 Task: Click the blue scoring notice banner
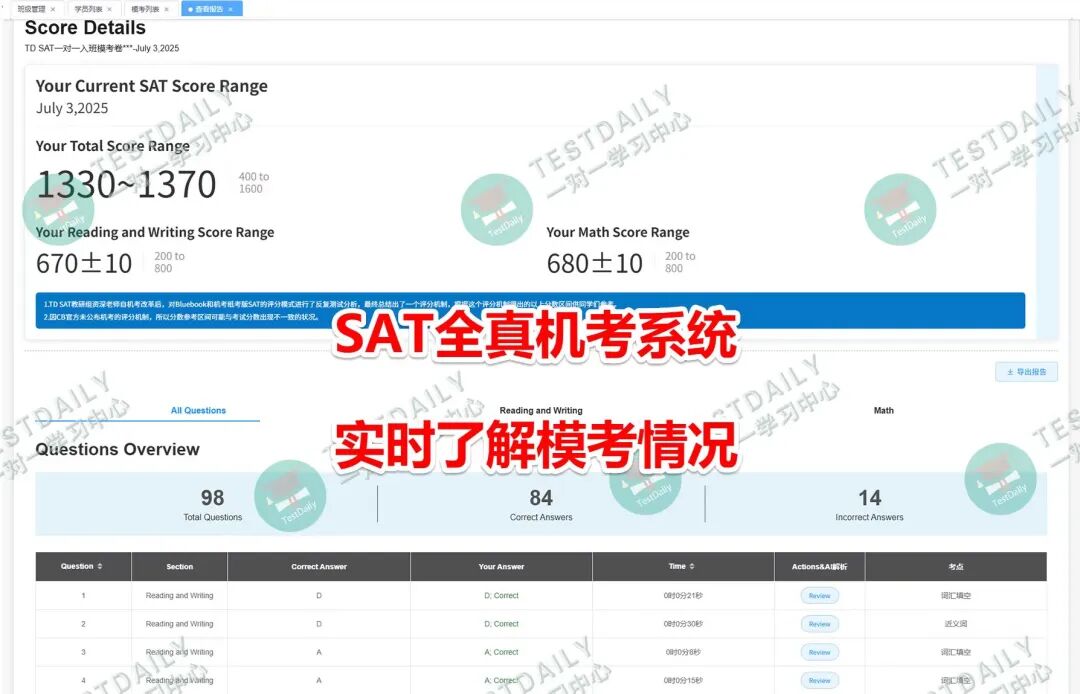(530, 311)
